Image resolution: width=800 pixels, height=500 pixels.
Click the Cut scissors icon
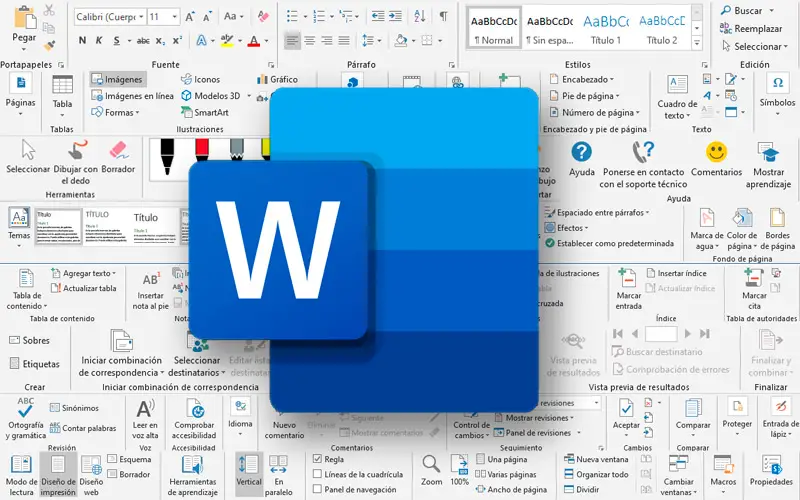click(49, 10)
